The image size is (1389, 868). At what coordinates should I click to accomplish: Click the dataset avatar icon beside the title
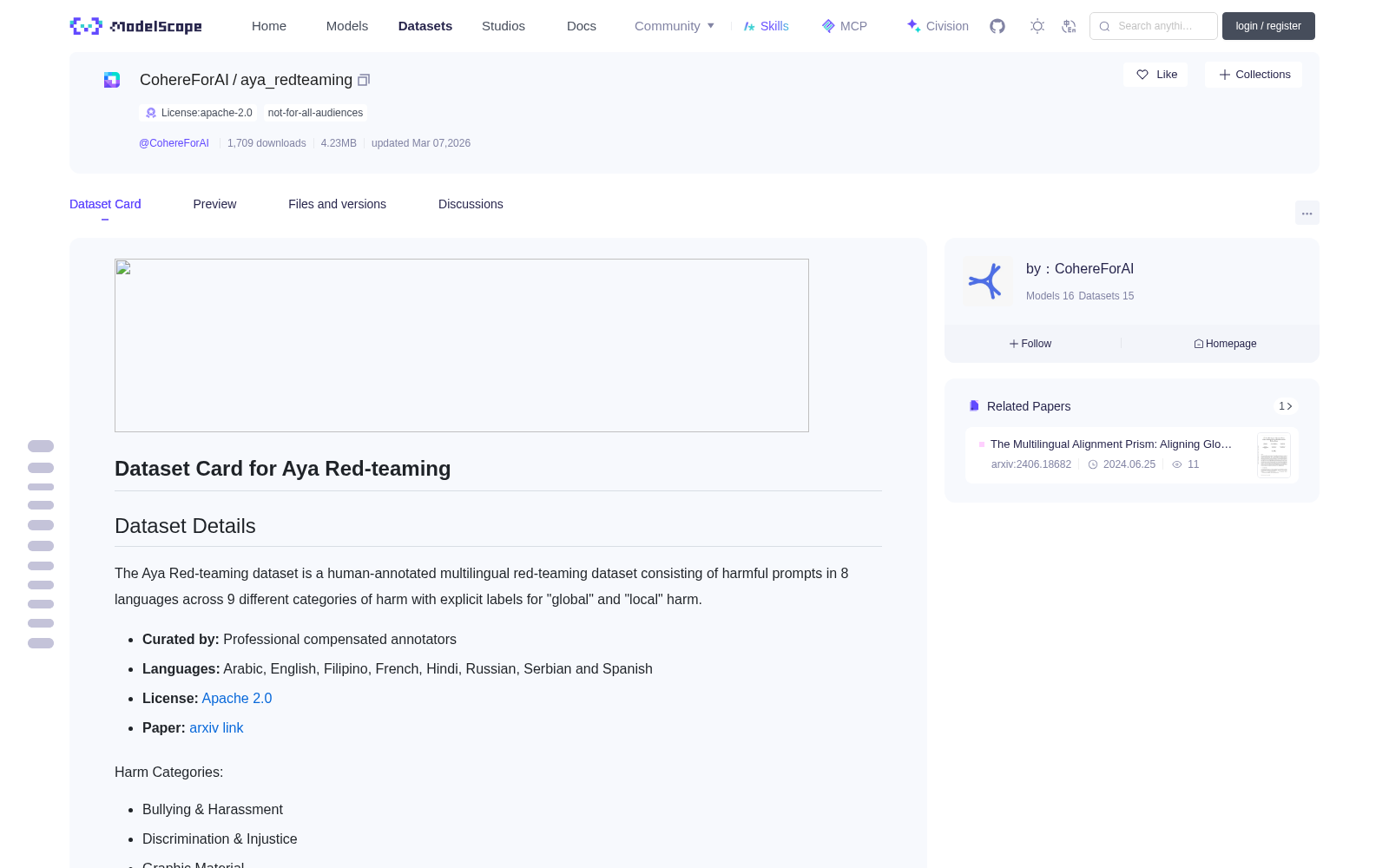112,80
